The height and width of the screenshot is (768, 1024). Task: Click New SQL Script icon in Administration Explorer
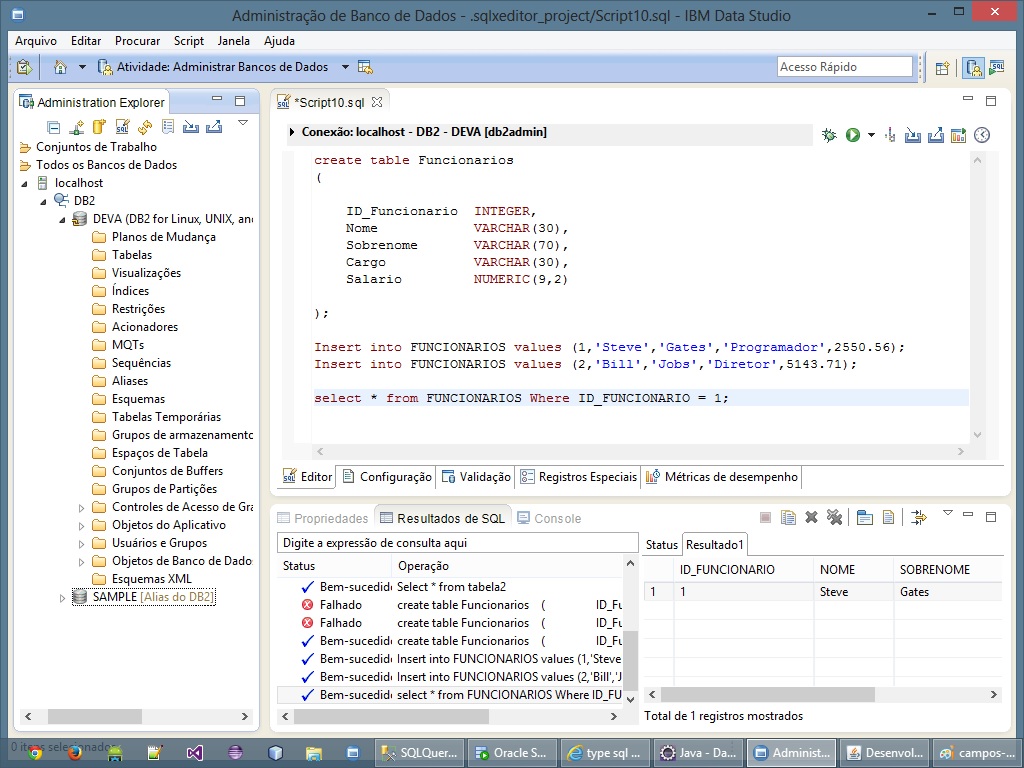coord(122,127)
